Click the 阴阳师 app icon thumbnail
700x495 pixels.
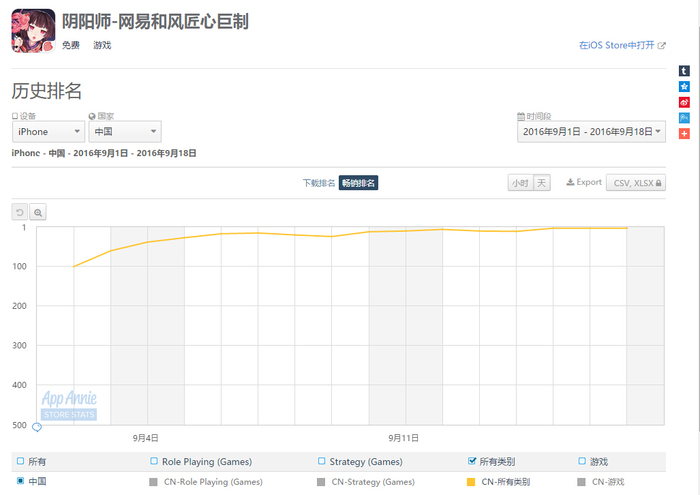(32, 31)
